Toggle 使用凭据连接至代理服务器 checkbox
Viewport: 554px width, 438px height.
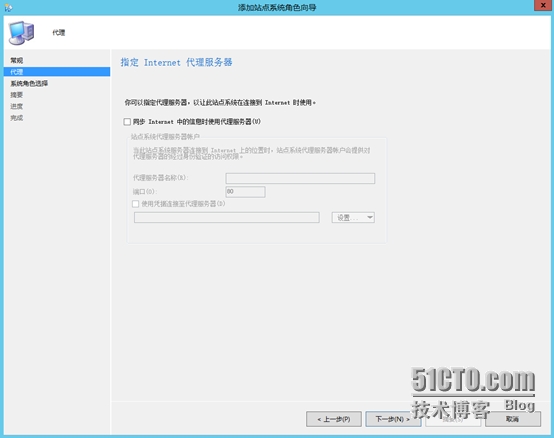(135, 204)
